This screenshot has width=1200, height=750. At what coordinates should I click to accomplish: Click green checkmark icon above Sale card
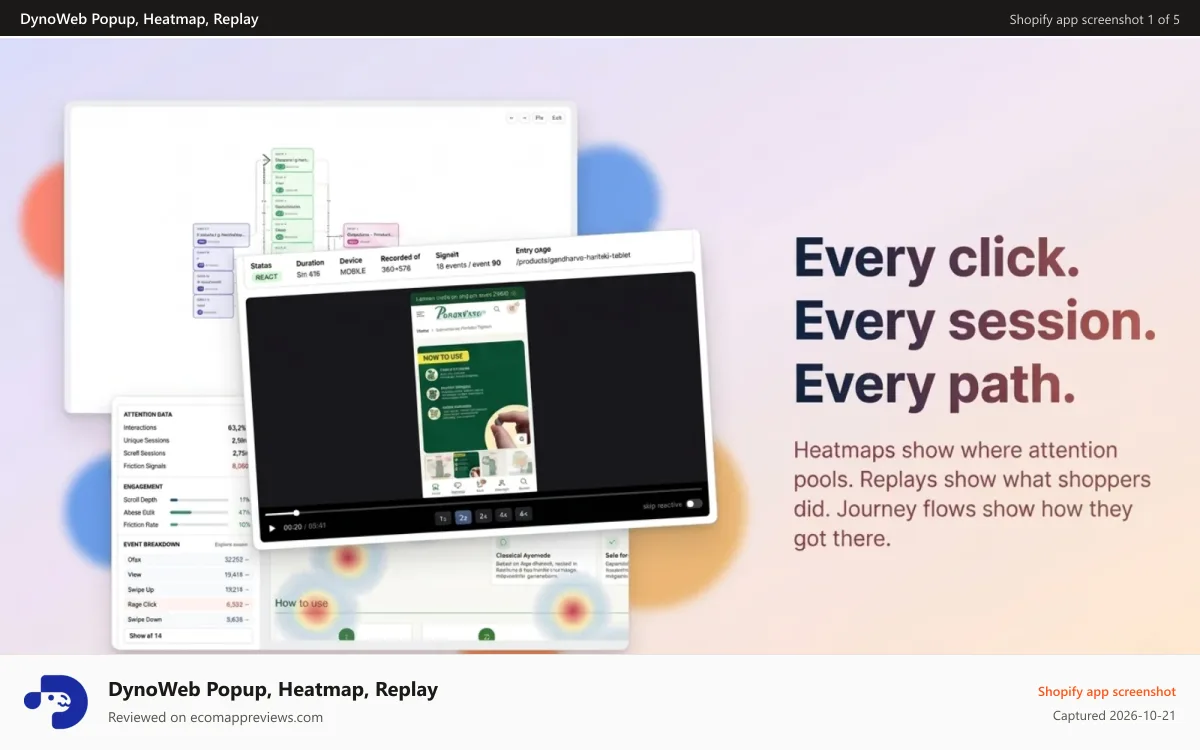613,541
